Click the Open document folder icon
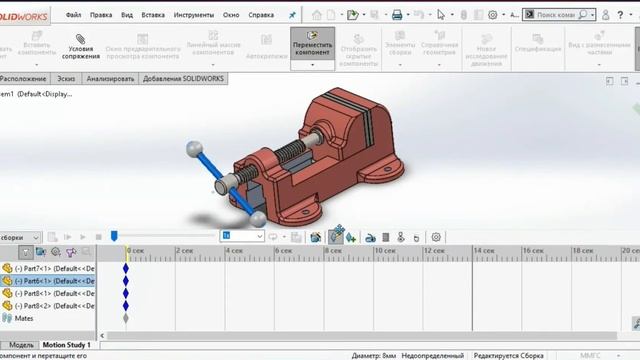640x360 pixels. [352, 15]
